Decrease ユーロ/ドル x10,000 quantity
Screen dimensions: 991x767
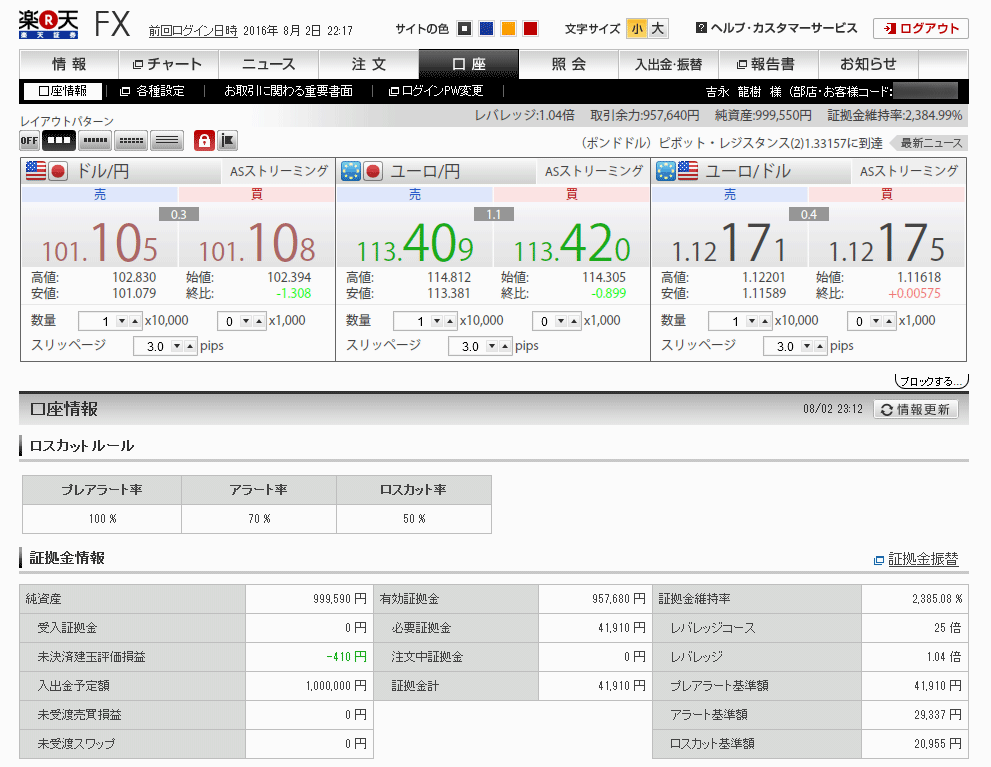pyautogui.click(x=751, y=322)
